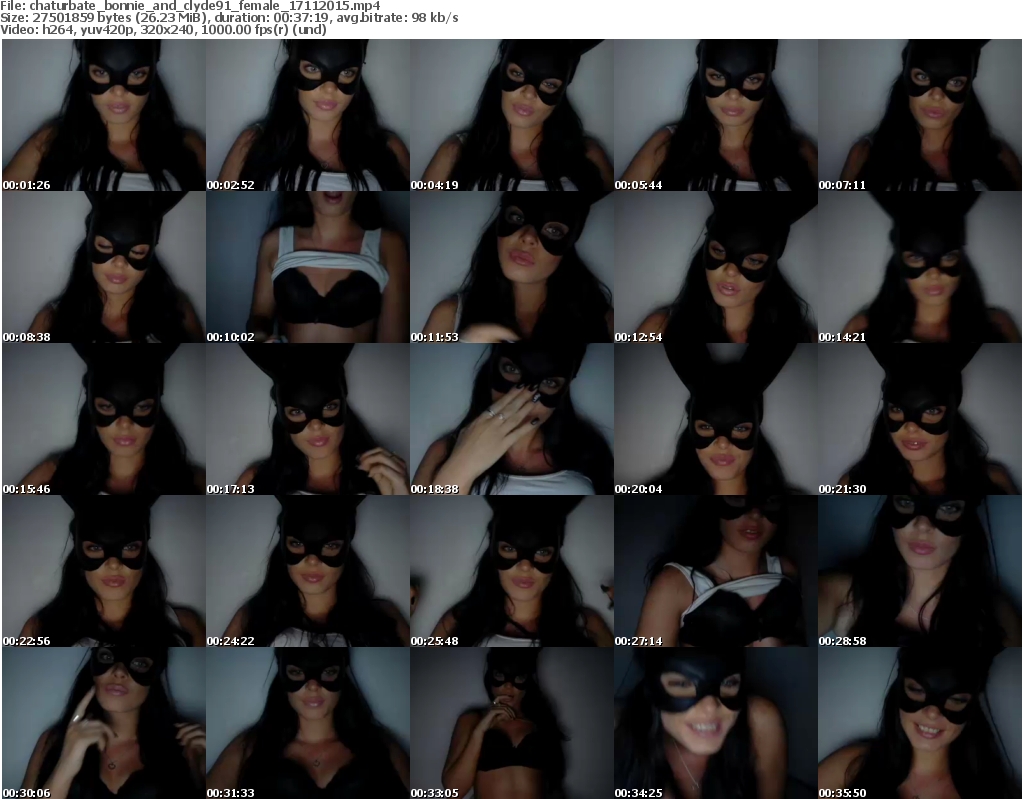Image resolution: width=1024 pixels, height=799 pixels.
Task: Open the 00:20:04 thumbnail
Action: (716, 419)
